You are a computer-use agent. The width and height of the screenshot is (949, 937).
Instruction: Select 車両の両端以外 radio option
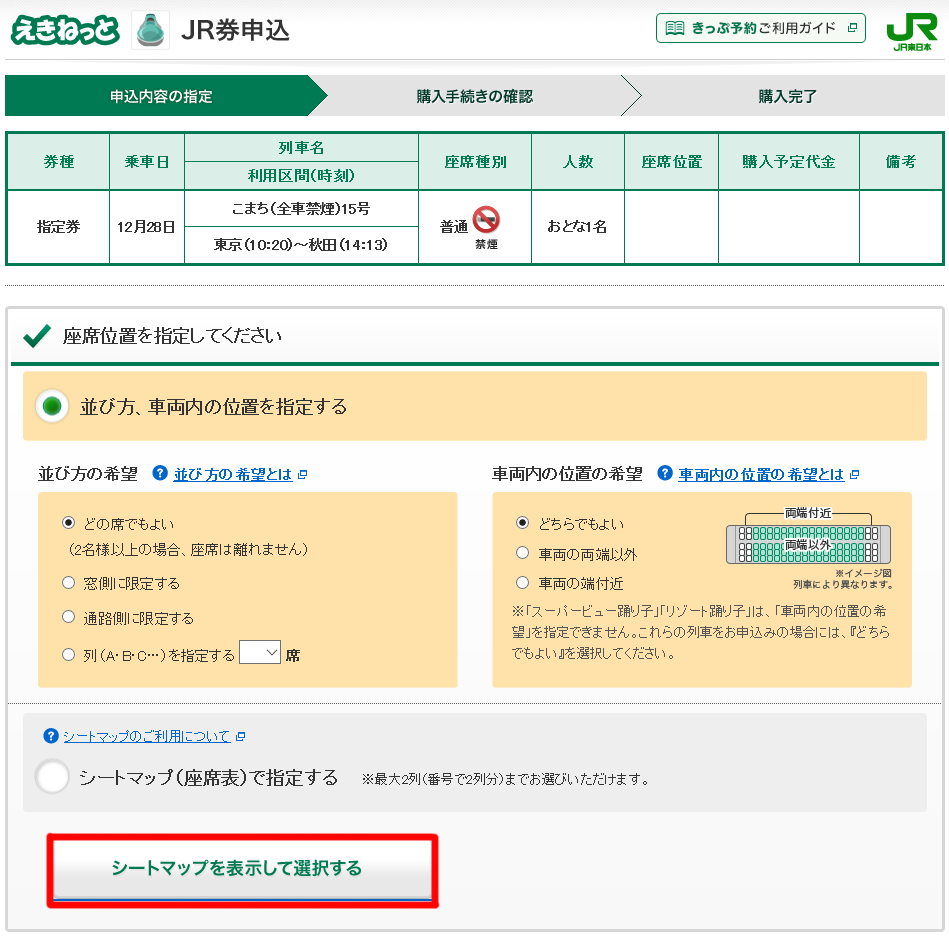pyautogui.click(x=522, y=553)
